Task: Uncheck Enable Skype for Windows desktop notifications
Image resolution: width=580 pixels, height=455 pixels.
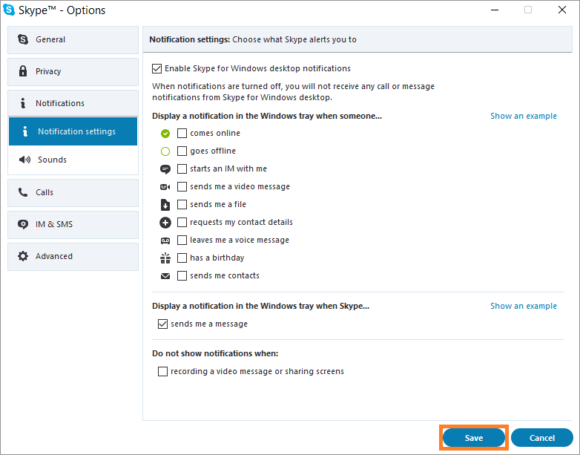Action: click(x=157, y=68)
